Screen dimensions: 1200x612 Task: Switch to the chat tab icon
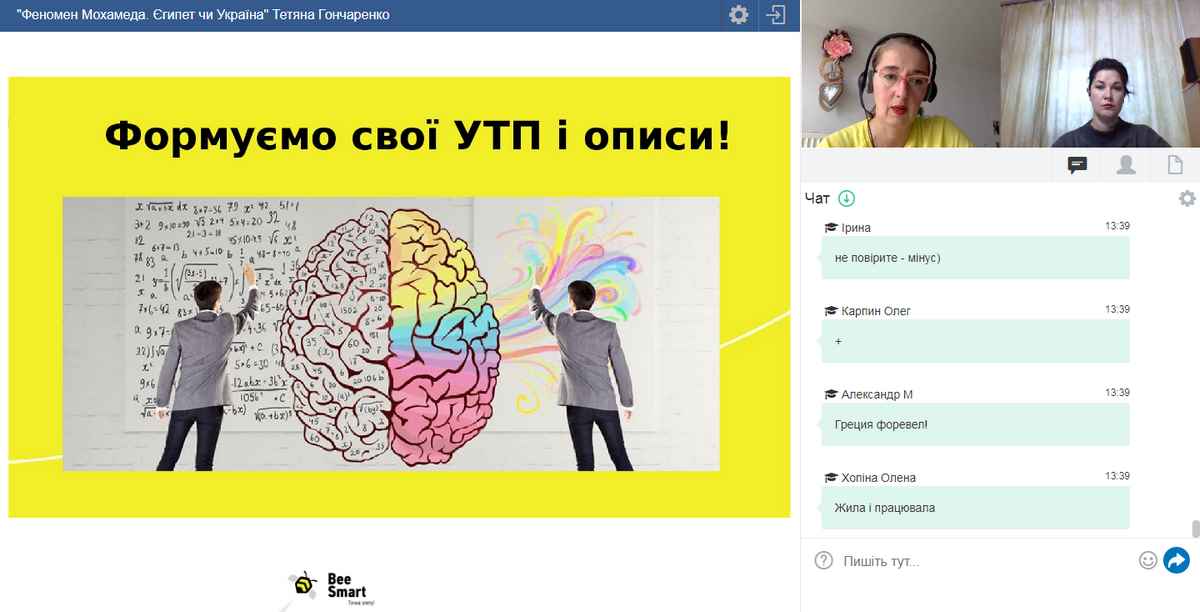pyautogui.click(x=1077, y=165)
